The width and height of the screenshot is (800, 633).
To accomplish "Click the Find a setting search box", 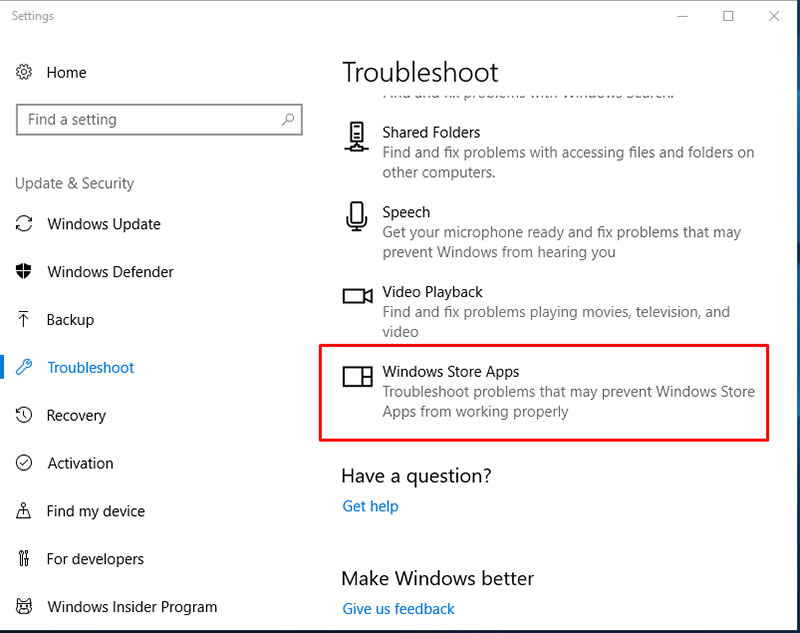I will (159, 119).
